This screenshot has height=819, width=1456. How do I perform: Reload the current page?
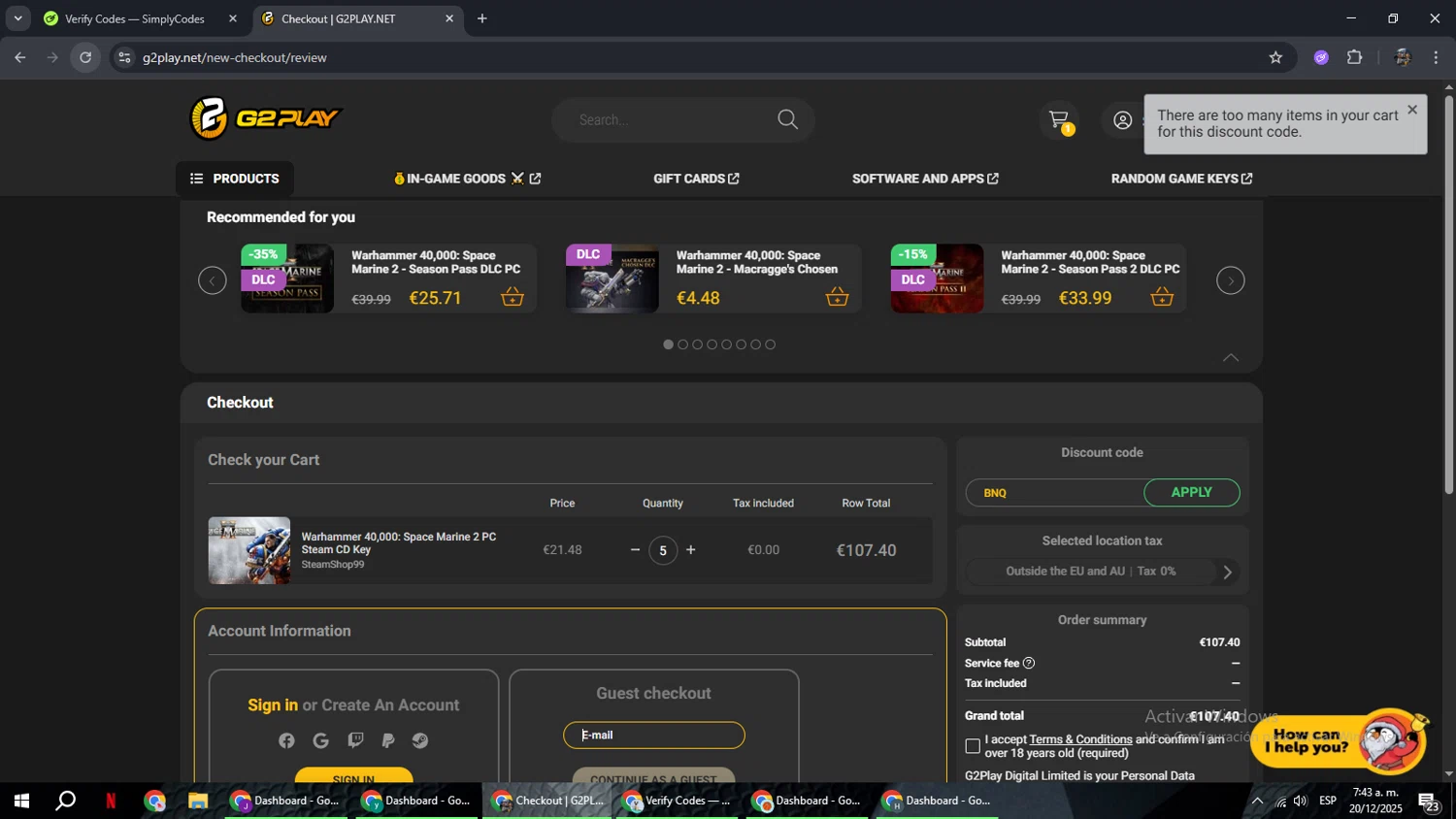coord(85,57)
